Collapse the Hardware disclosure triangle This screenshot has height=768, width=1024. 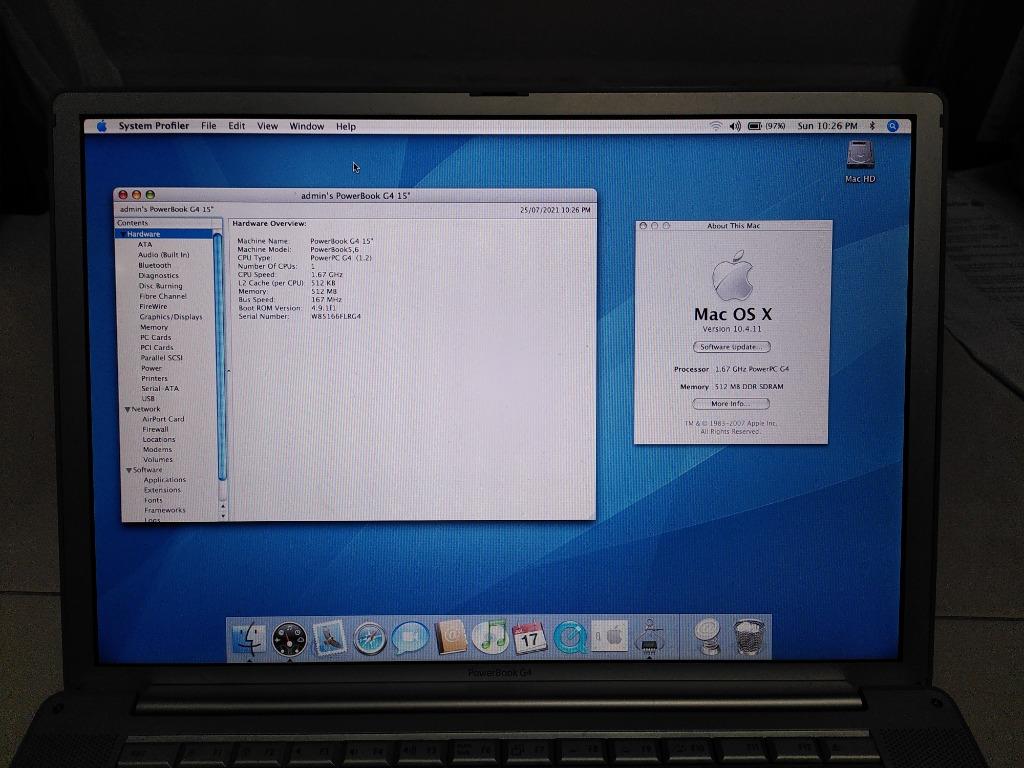(122, 234)
